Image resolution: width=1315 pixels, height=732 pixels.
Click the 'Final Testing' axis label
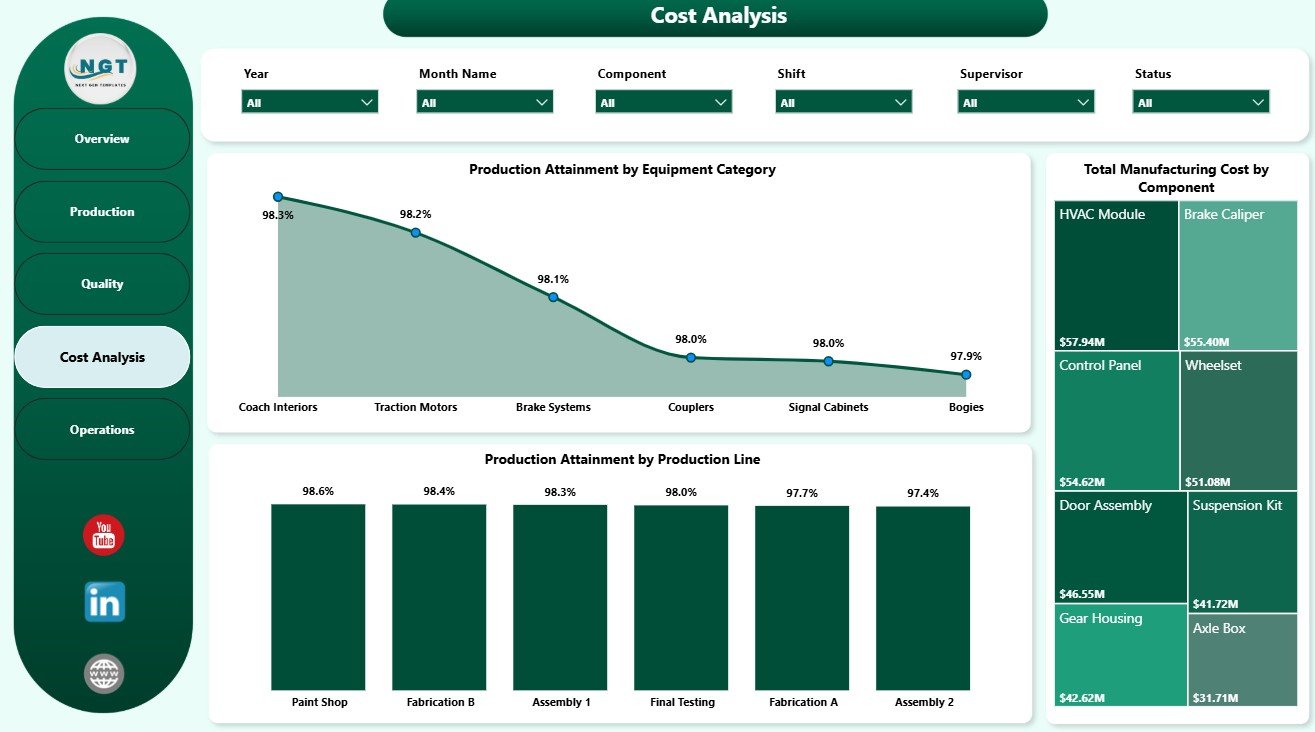pos(682,702)
